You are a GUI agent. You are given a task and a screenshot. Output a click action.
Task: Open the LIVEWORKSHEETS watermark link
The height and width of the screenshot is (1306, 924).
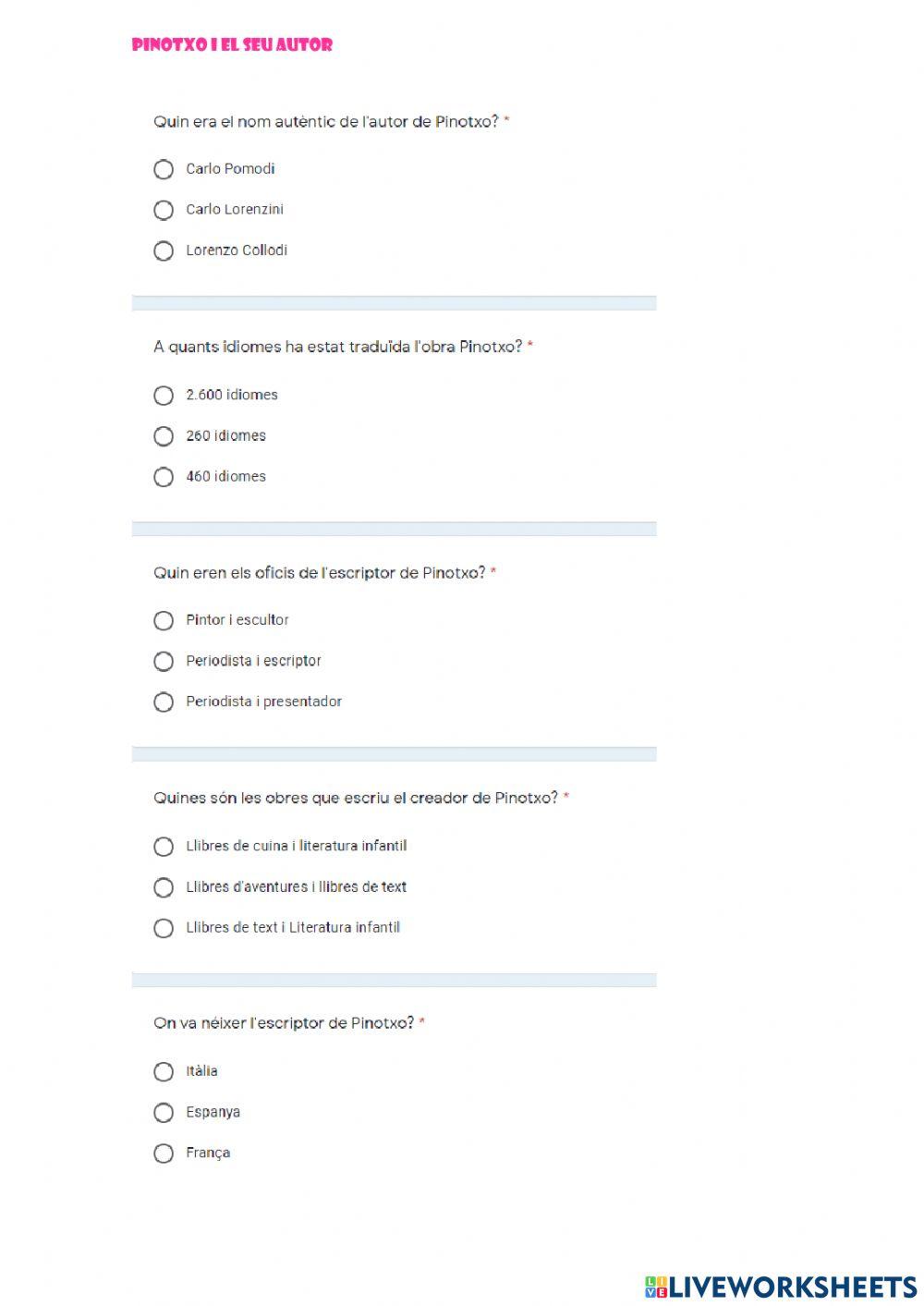click(x=793, y=1287)
